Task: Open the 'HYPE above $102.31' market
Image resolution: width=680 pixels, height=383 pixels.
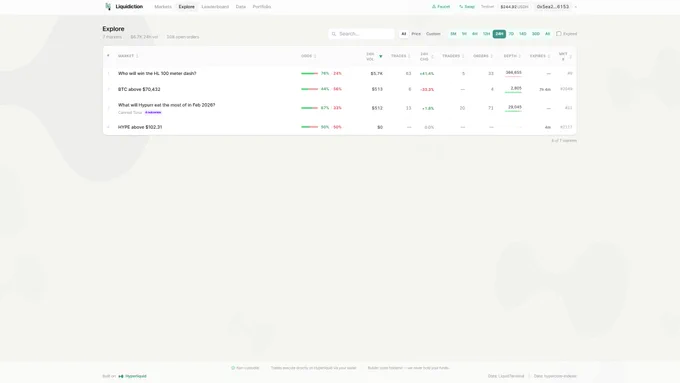Action: (x=140, y=127)
